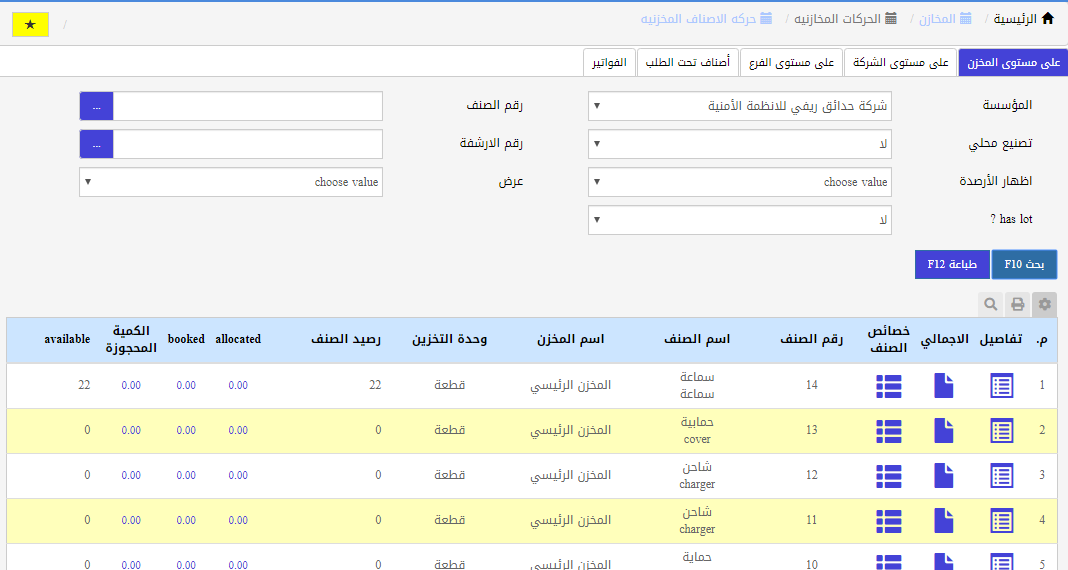Open details icon for item 11
This screenshot has width=1068, height=570.
point(1001,520)
